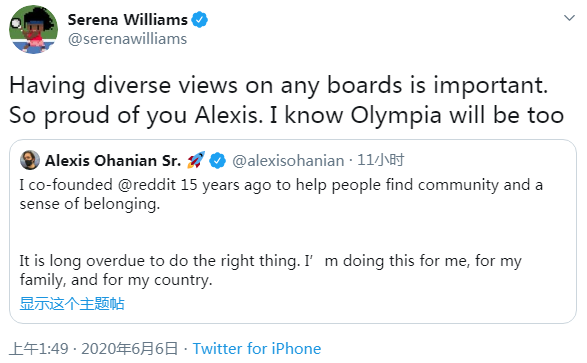Open the quoted tweet card body
Image resolution: width=587 pixels, height=363 pixels.
[293, 231]
